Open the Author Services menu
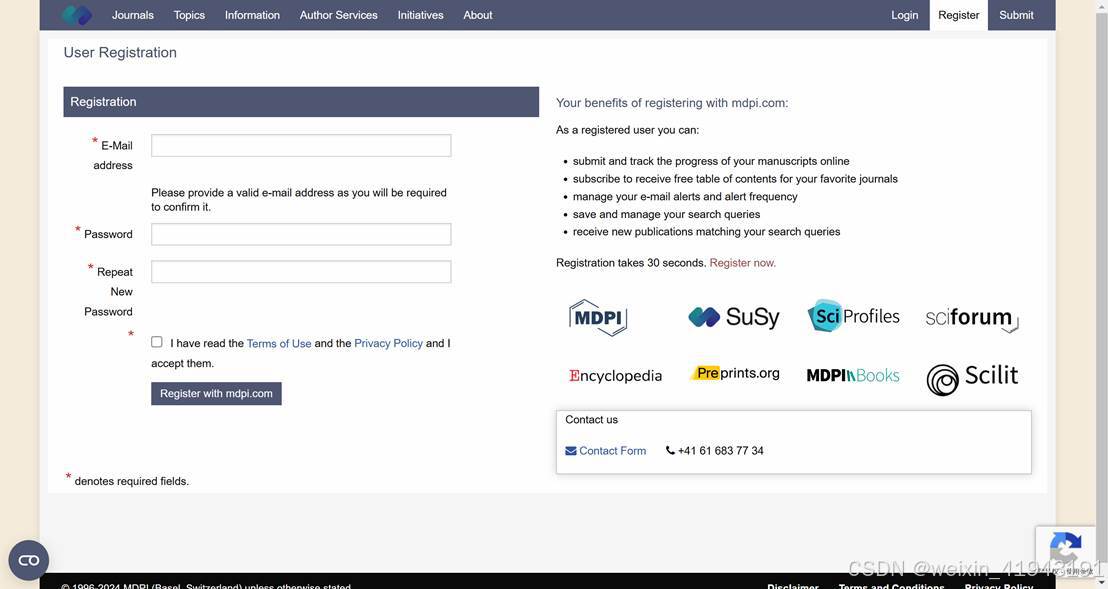This screenshot has width=1108, height=589. click(338, 15)
